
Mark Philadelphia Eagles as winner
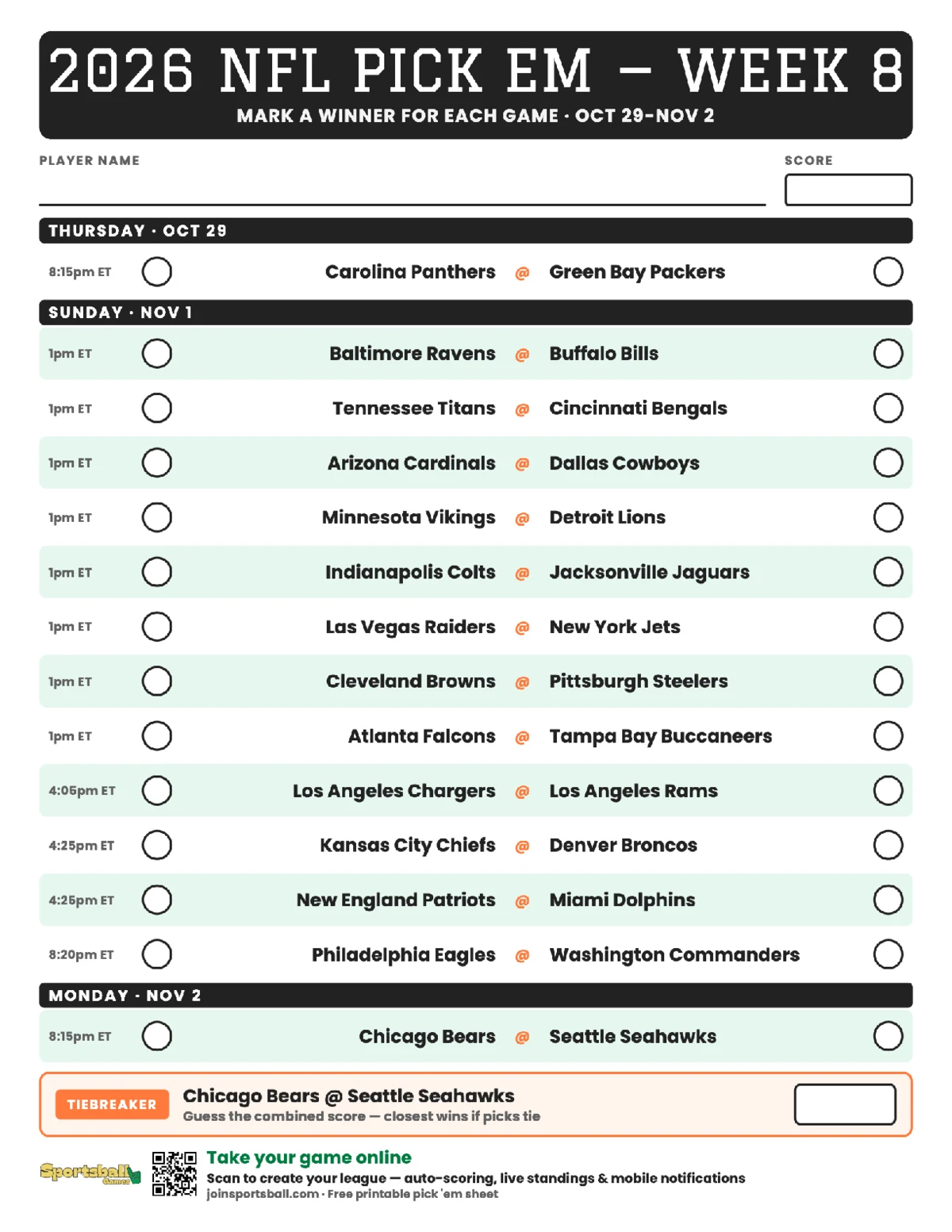coord(157,954)
